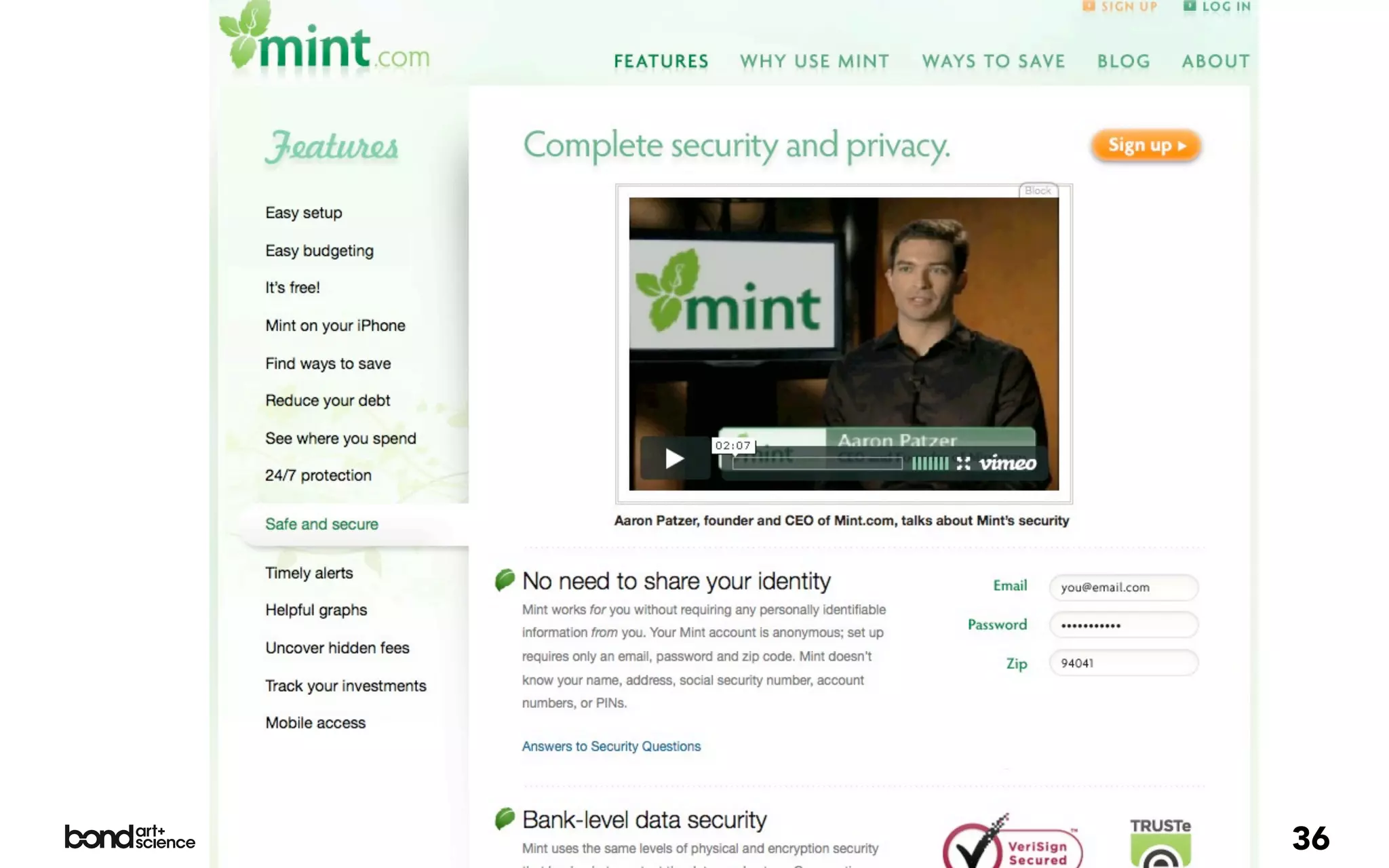Screen dimensions: 1389x868
Task: Open the FEATURES navigation tab
Action: [x=661, y=62]
